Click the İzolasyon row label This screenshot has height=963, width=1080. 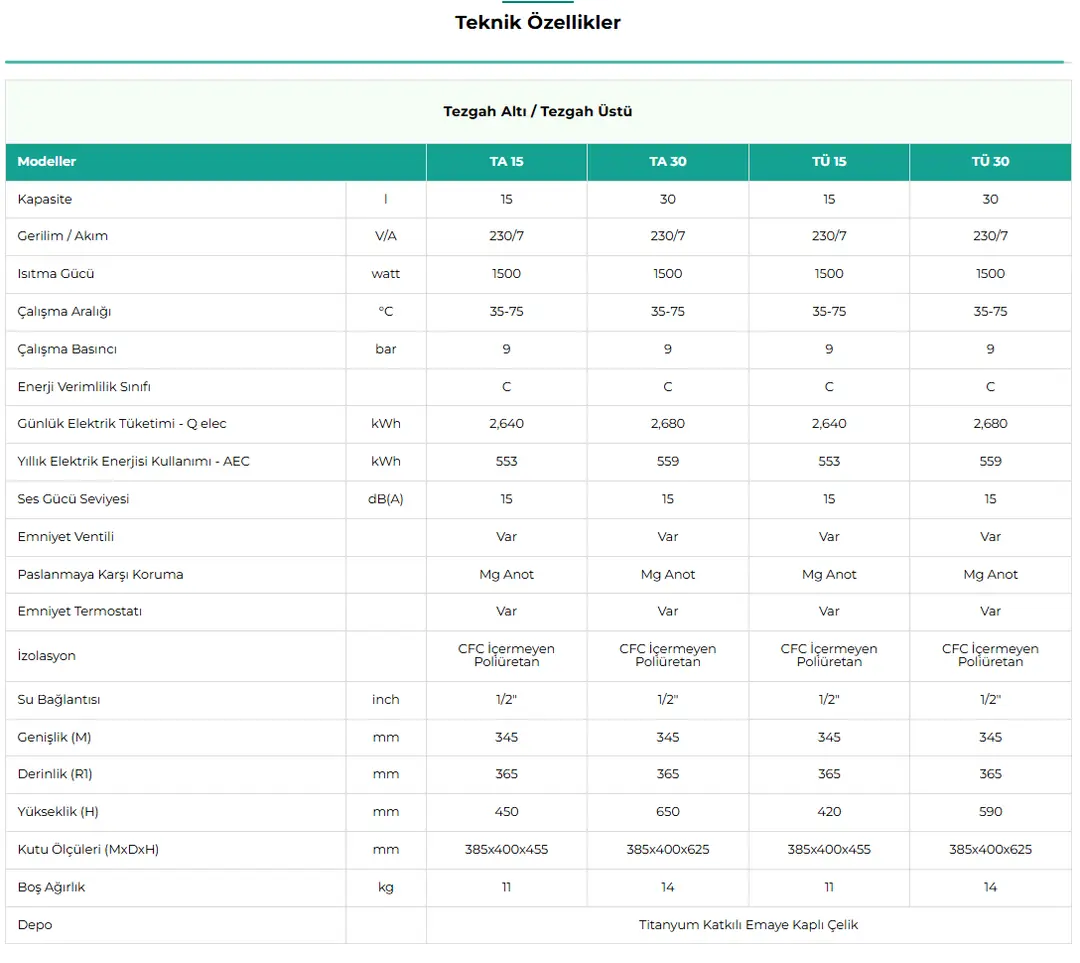pos(46,656)
